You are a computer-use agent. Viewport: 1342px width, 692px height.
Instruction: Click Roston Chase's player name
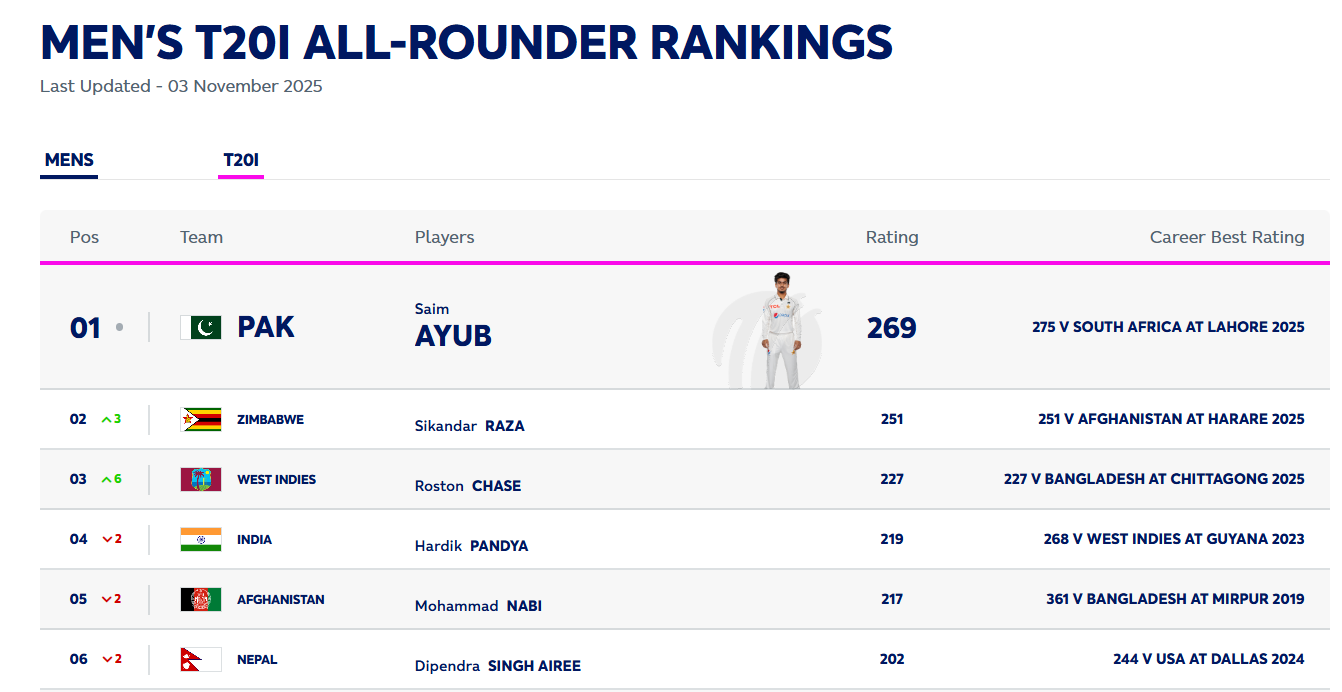(x=468, y=486)
